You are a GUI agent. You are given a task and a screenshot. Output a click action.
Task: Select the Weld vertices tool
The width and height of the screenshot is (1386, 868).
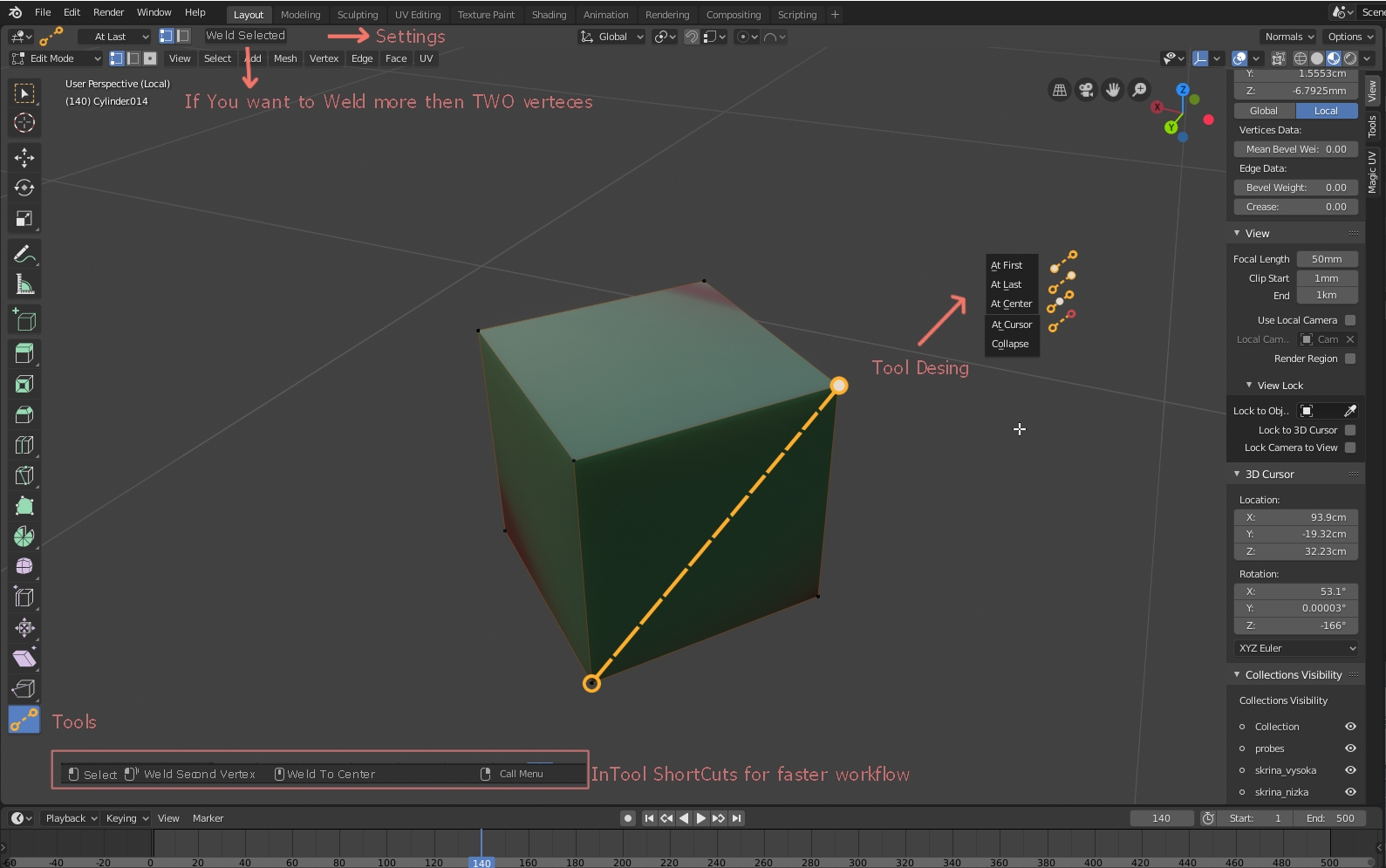24,720
